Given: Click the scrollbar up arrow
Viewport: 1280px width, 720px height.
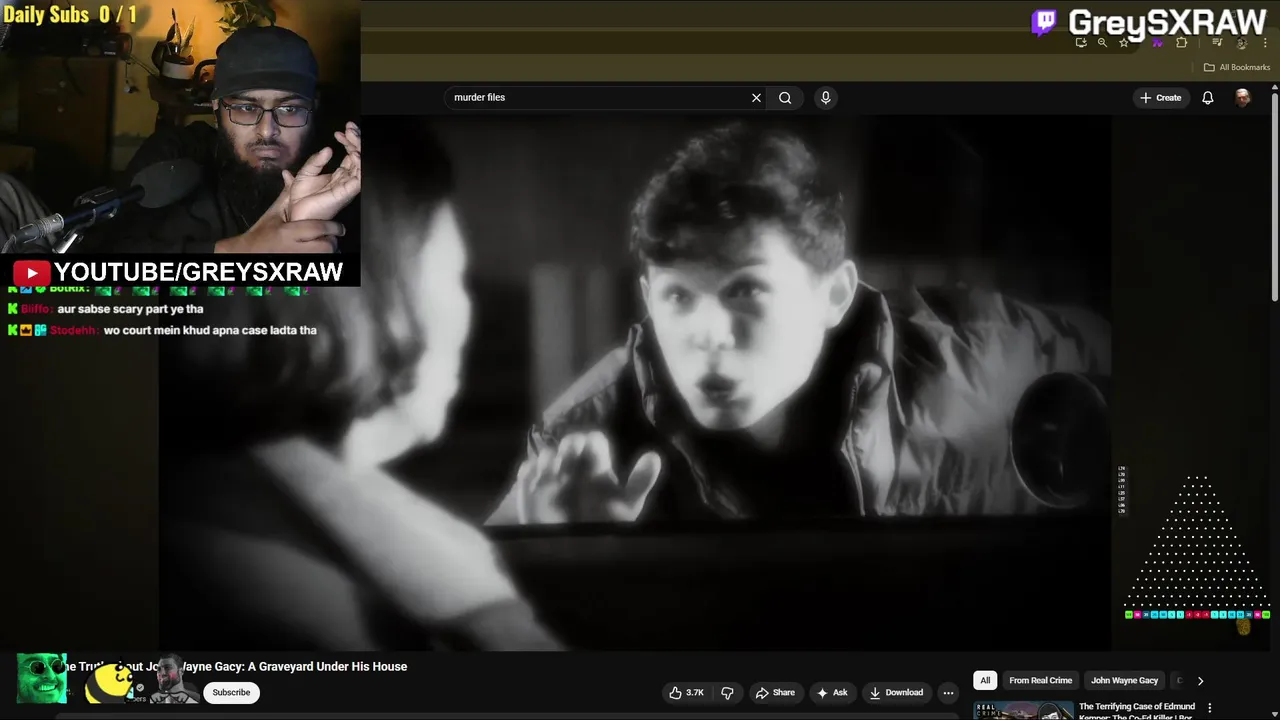Looking at the screenshot, I should 1274,89.
